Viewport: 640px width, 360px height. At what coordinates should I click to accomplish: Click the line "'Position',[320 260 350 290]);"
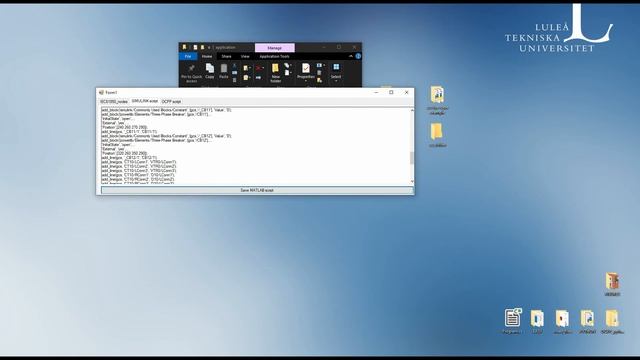point(124,153)
